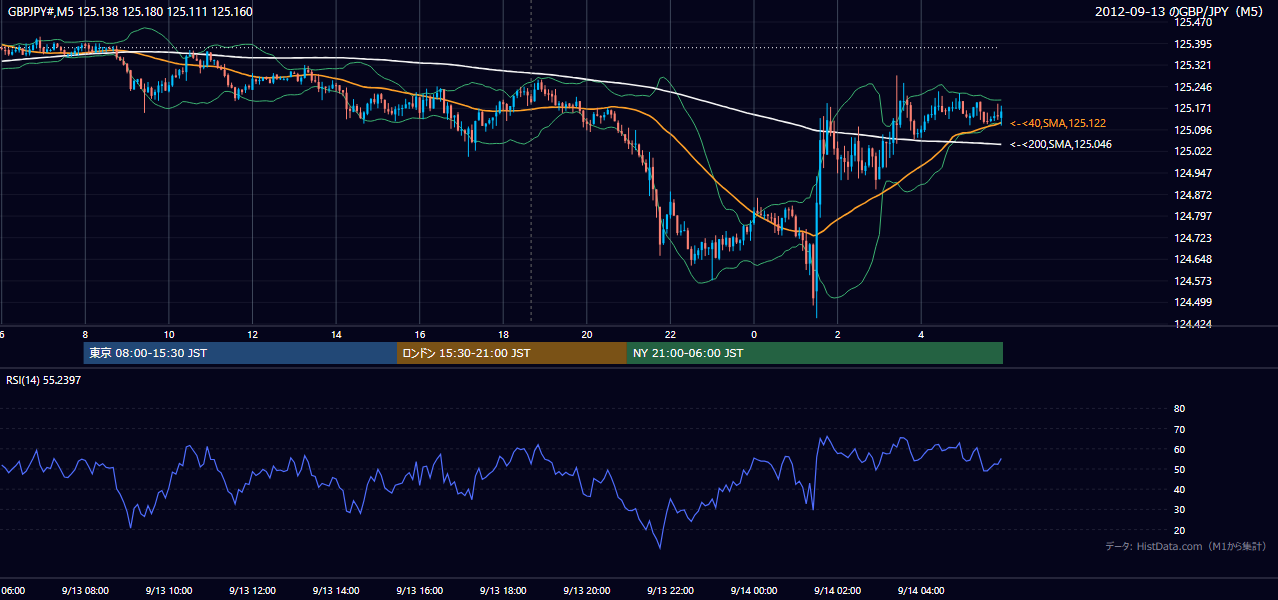Click the 124.947 price axis label
Screen dimensions: 1278x600
click(1194, 173)
